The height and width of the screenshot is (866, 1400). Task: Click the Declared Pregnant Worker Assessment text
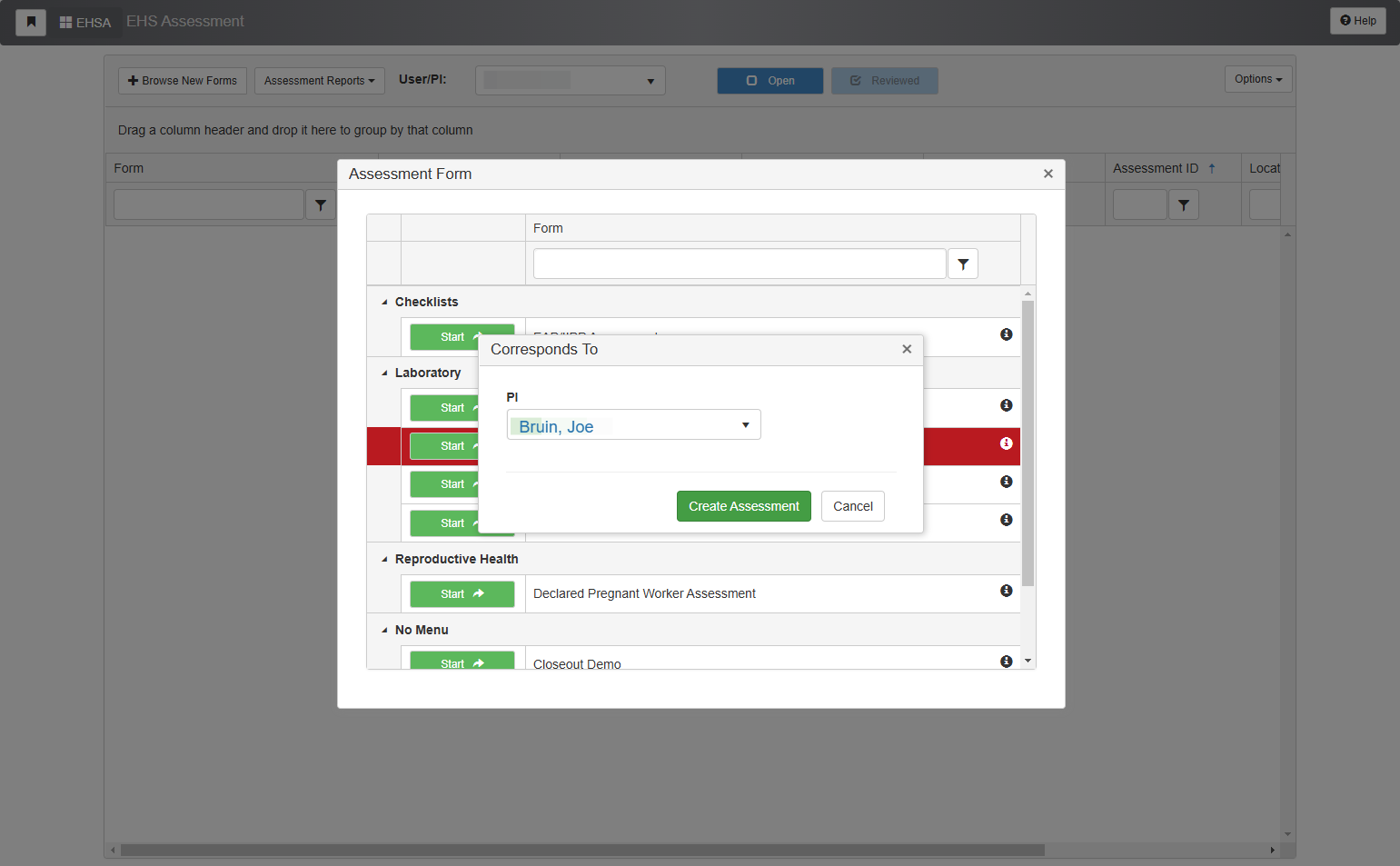pos(644,593)
